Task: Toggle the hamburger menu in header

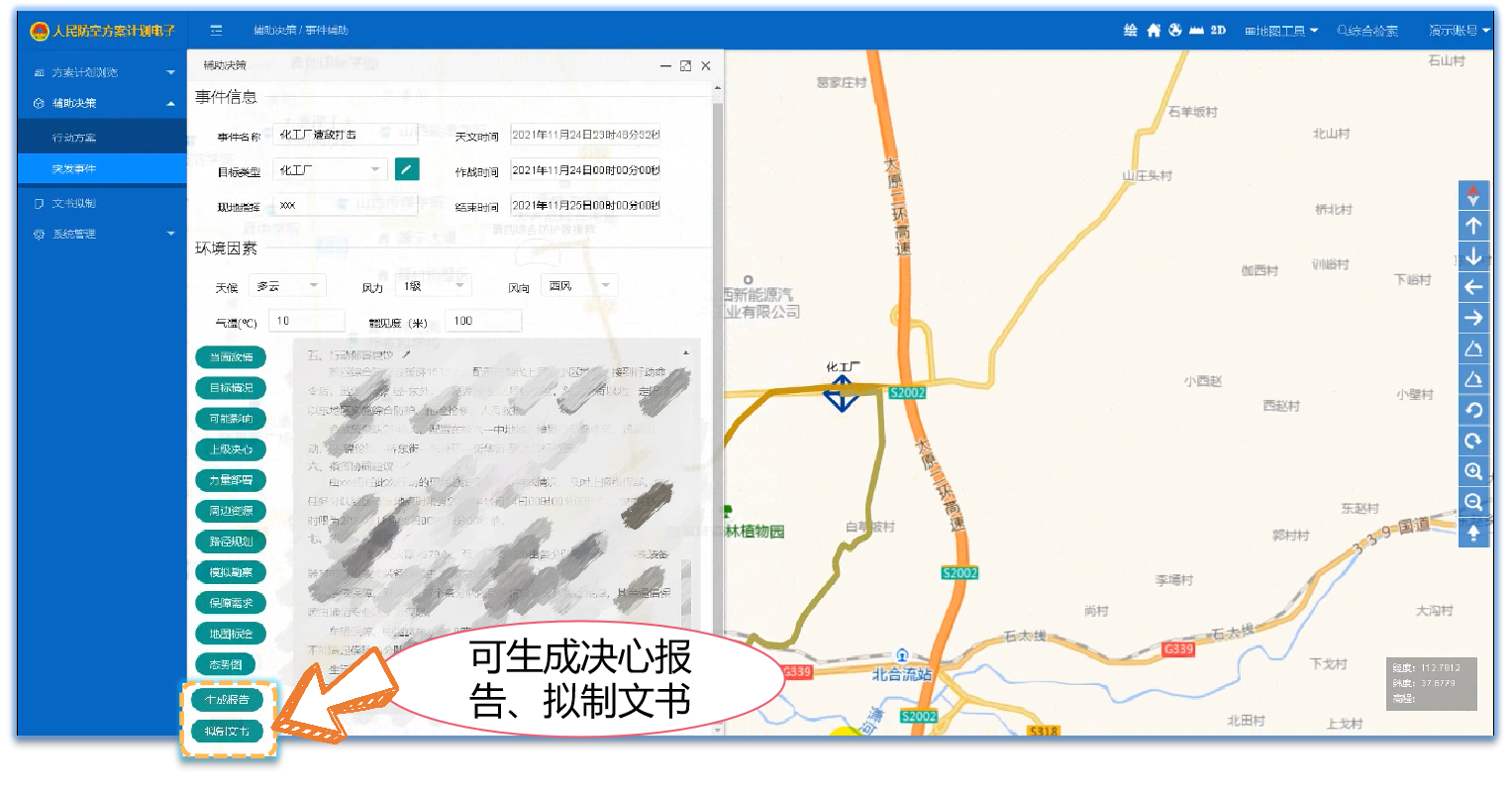Action: [216, 31]
